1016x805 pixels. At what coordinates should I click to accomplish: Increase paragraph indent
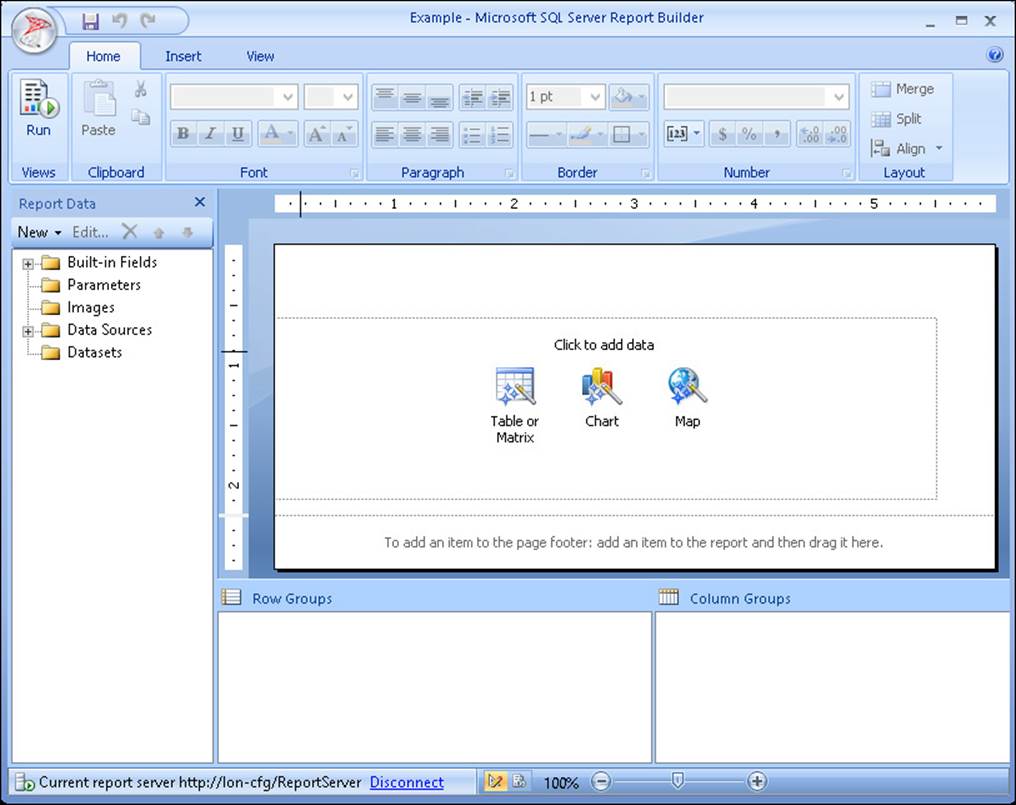(500, 97)
